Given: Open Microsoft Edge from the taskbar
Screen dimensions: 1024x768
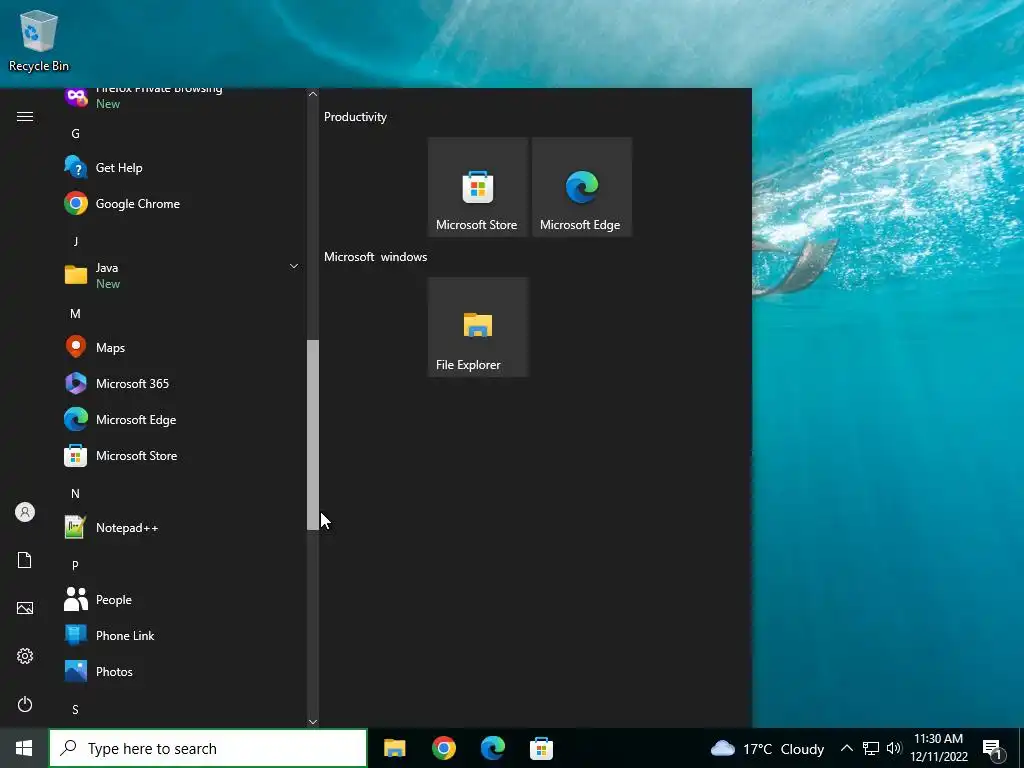Looking at the screenshot, I should click(x=492, y=748).
